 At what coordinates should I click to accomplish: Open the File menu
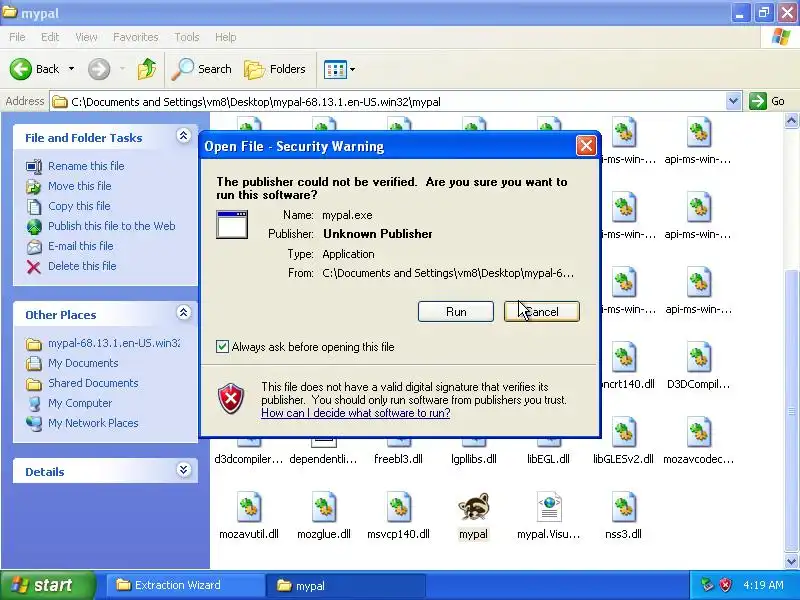pos(17,37)
